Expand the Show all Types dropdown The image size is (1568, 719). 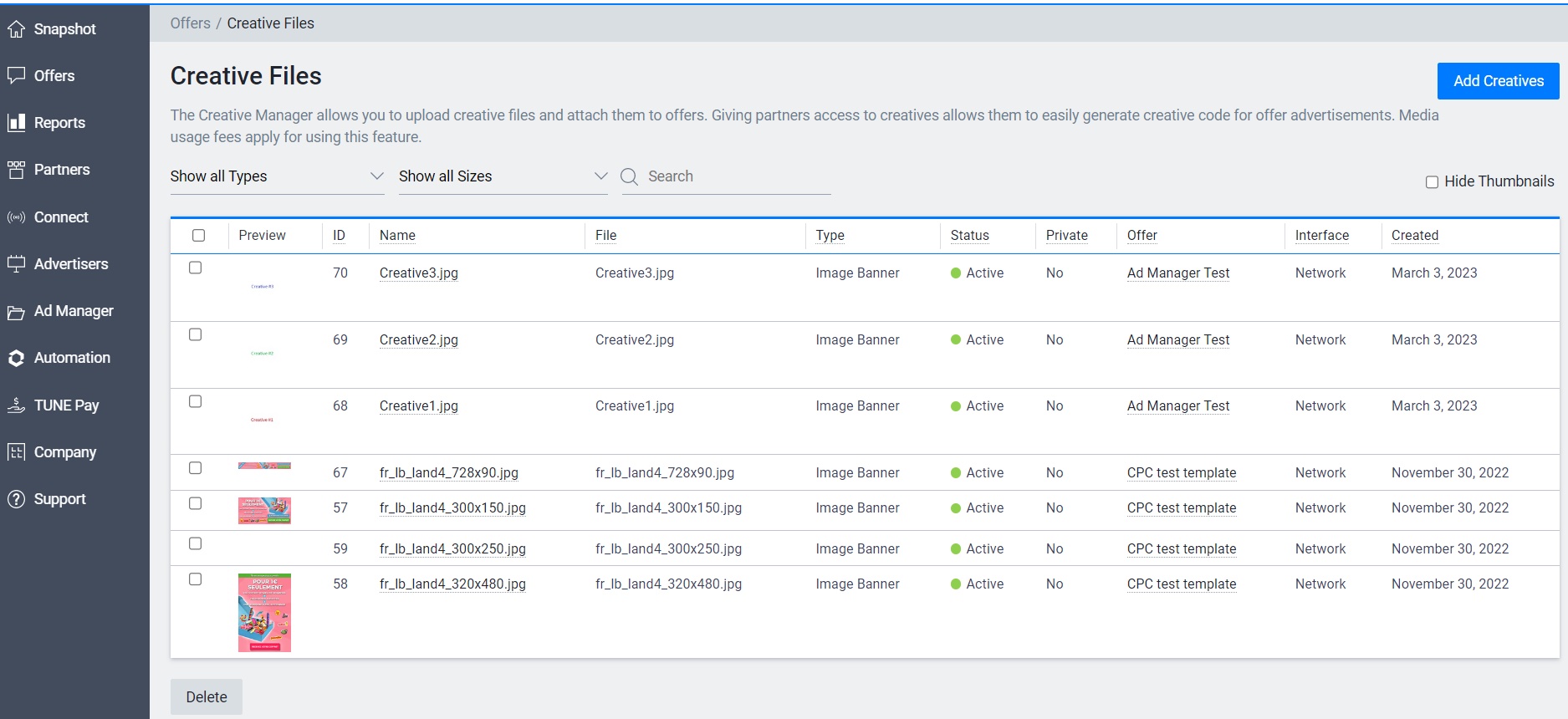tap(277, 176)
